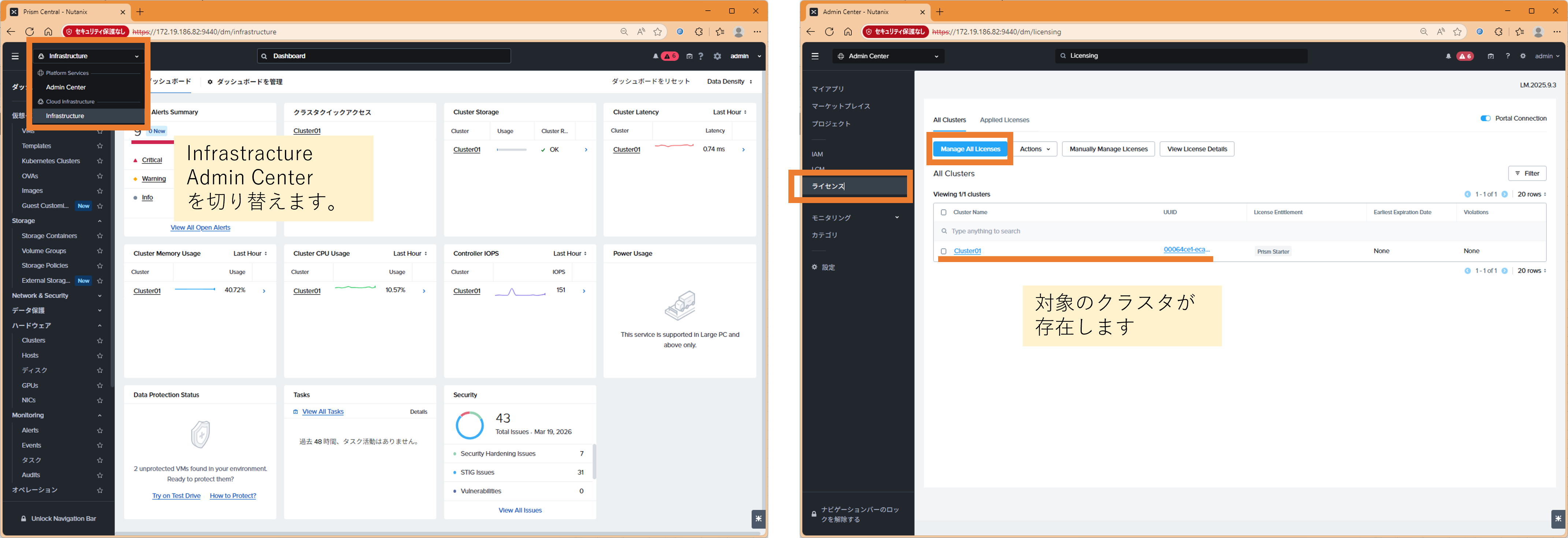Open Cluster Latency Last Hour dropdown
Image resolution: width=1568 pixels, height=538 pixels.
coord(729,112)
